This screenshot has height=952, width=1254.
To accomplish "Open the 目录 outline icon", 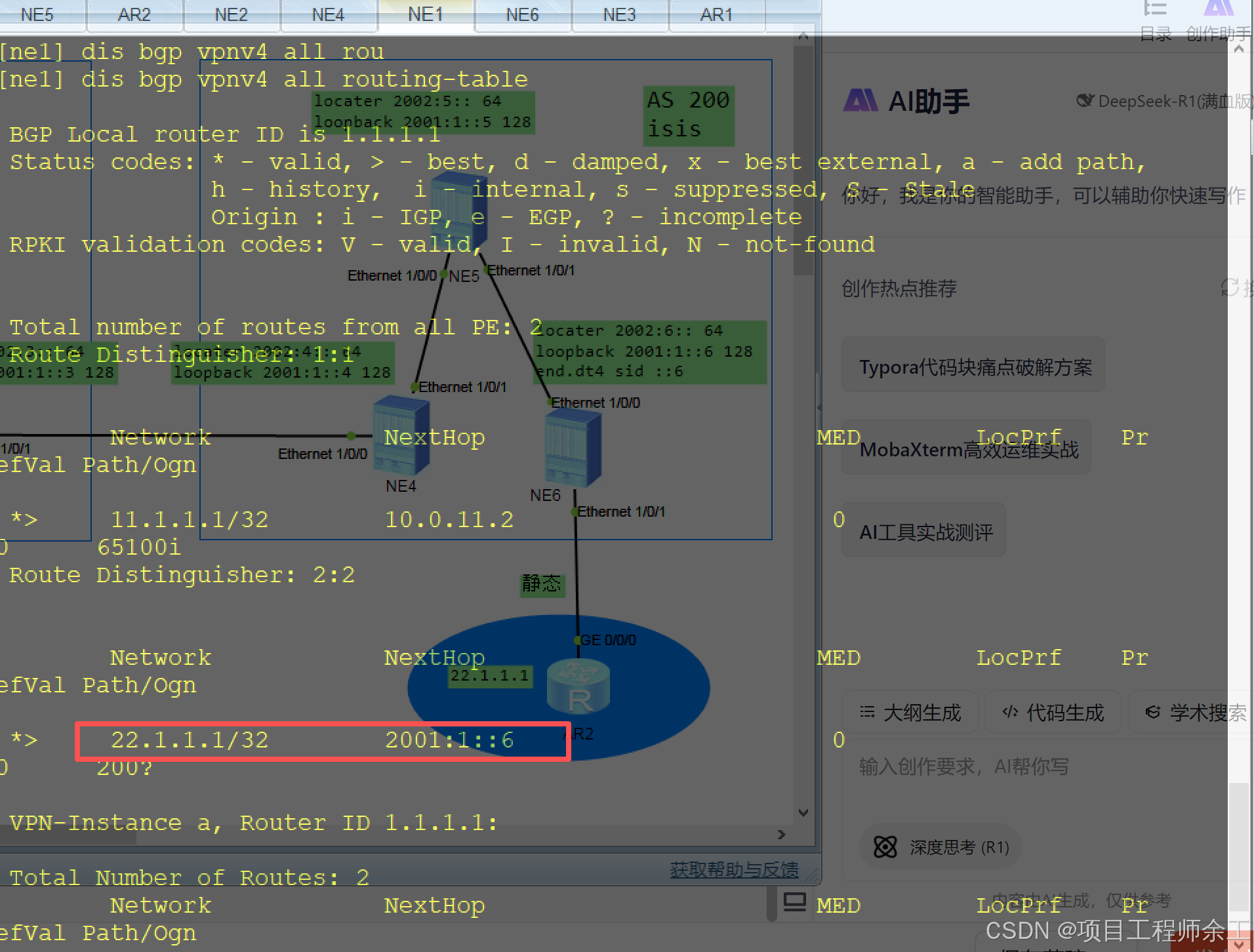I will [x=1155, y=9].
